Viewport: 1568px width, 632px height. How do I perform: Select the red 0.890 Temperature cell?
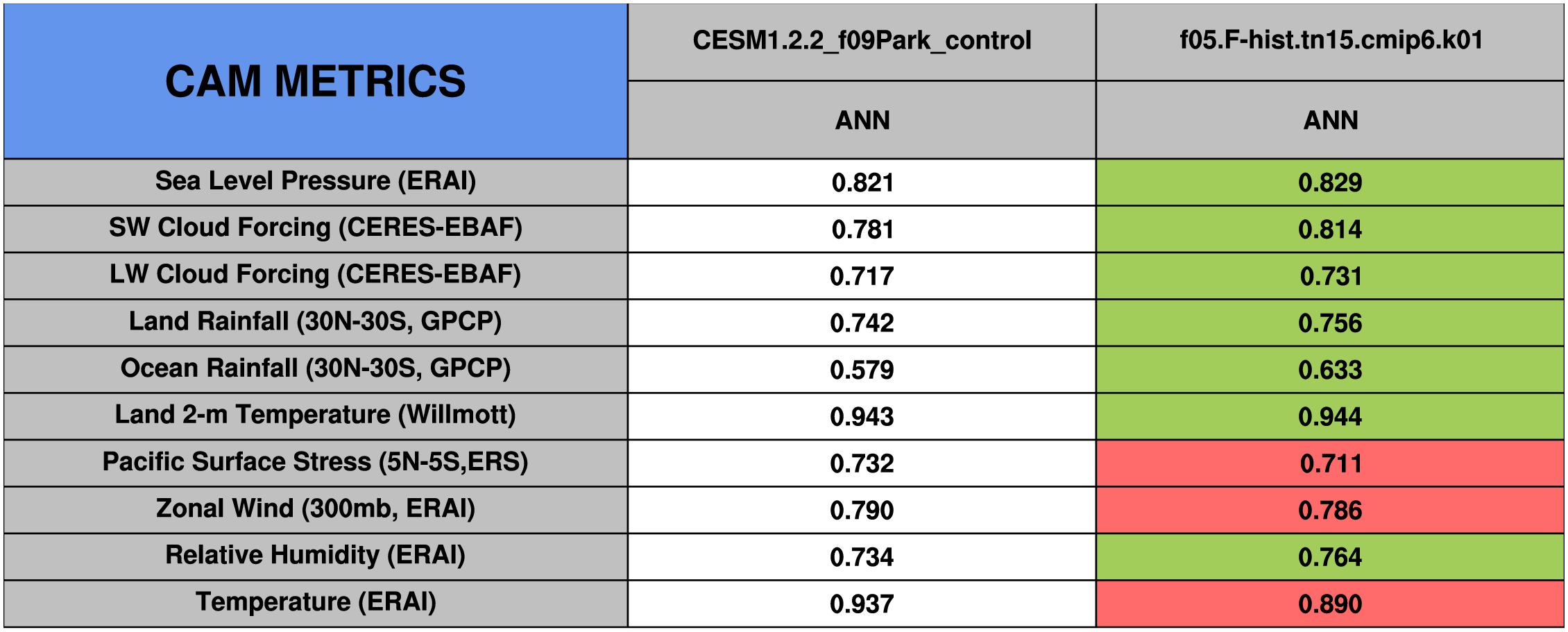coord(1330,604)
